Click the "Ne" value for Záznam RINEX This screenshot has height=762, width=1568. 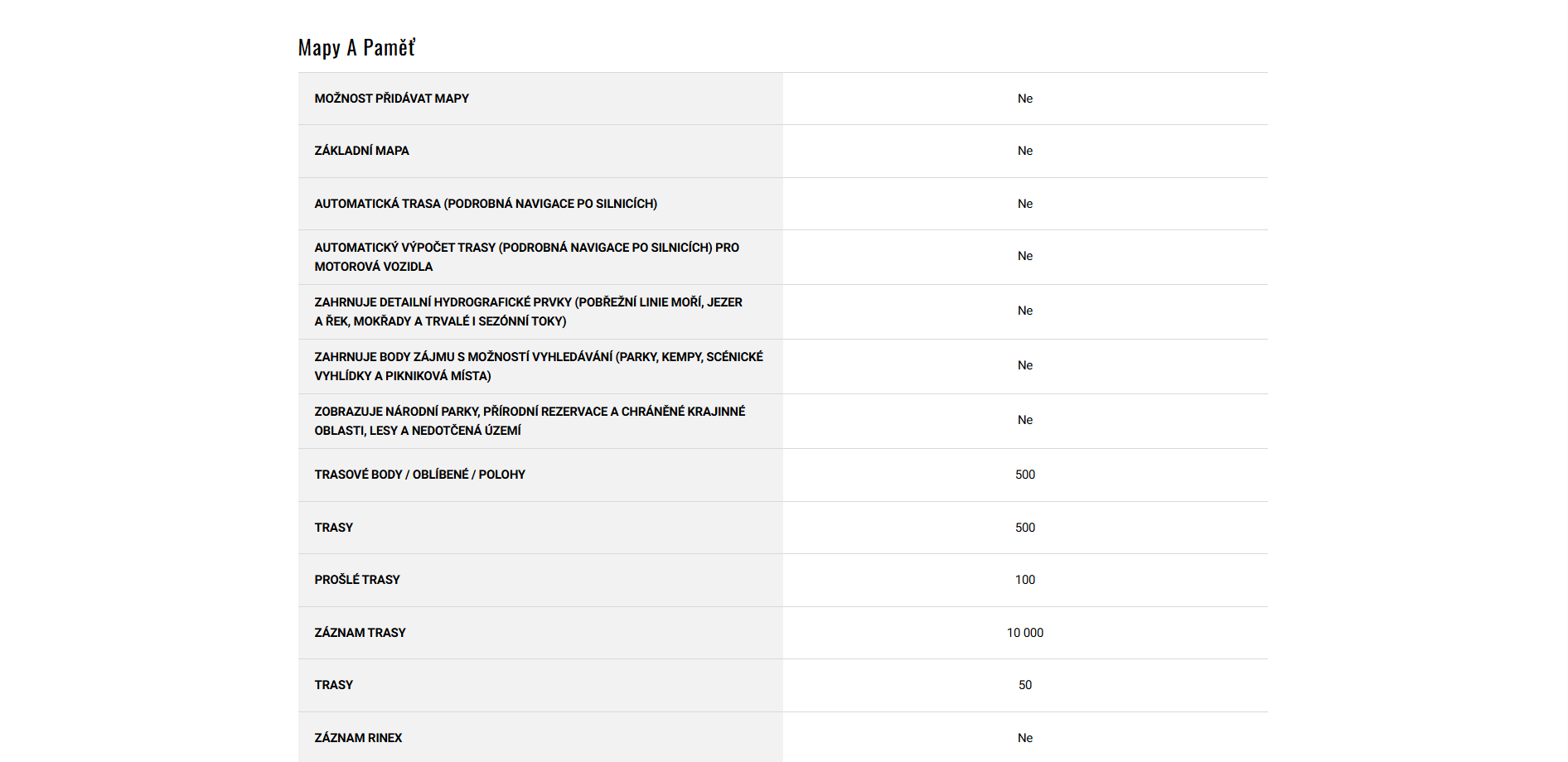(1025, 738)
